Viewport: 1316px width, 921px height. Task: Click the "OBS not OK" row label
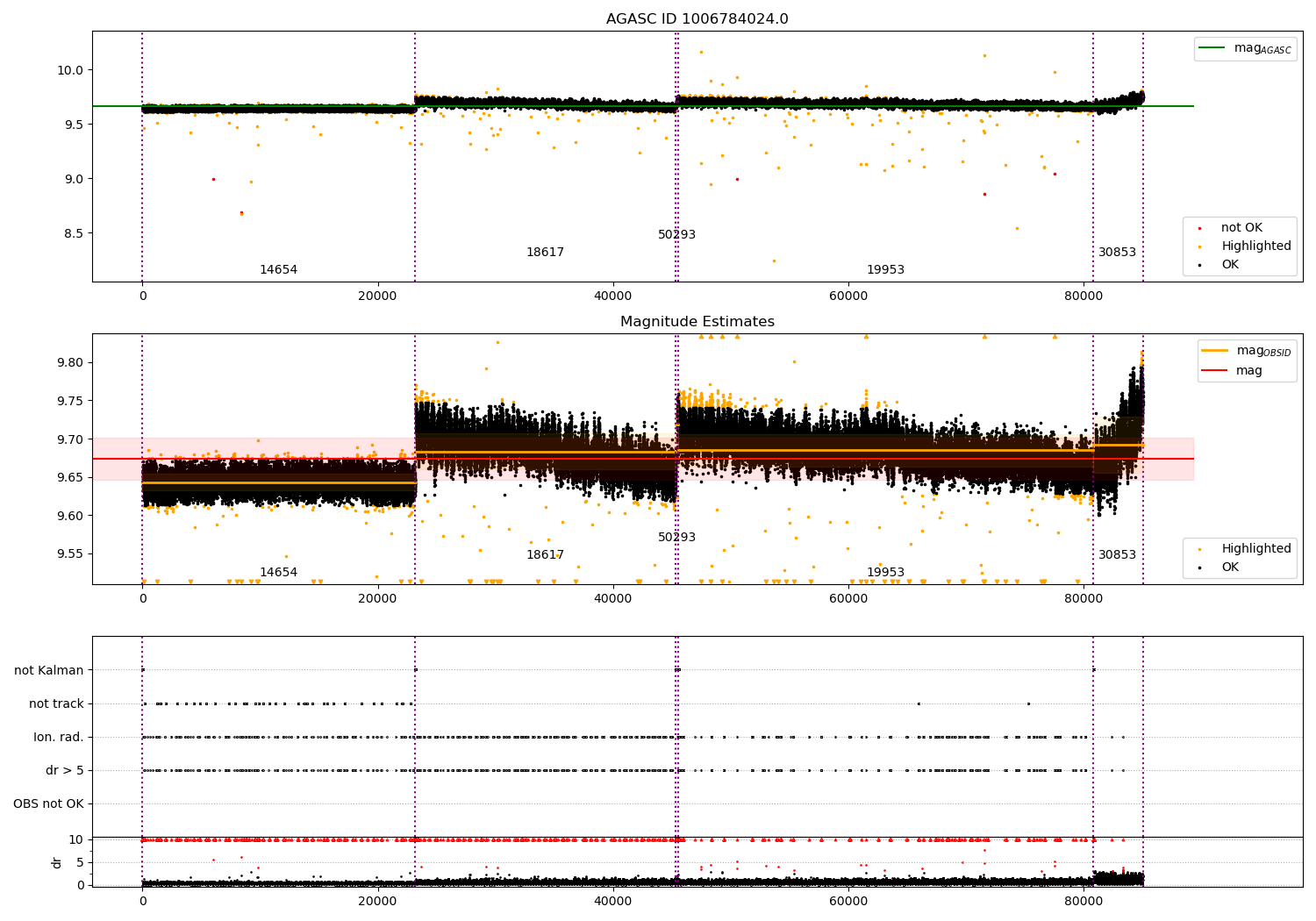tap(48, 803)
